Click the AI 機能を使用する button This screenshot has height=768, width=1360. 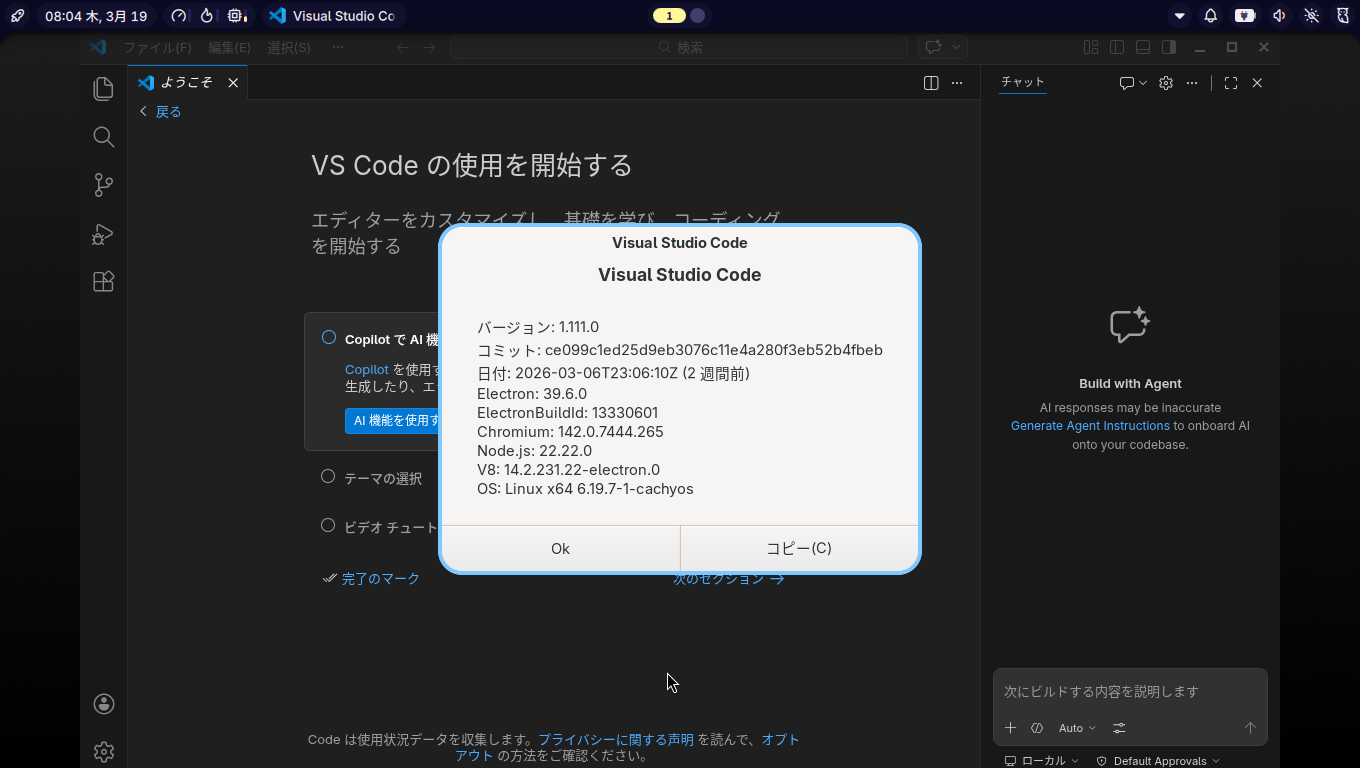[x=393, y=421]
